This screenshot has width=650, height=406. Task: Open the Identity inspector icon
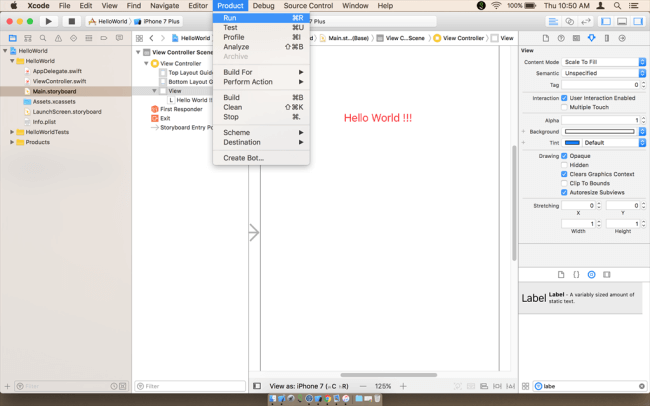[x=576, y=38]
